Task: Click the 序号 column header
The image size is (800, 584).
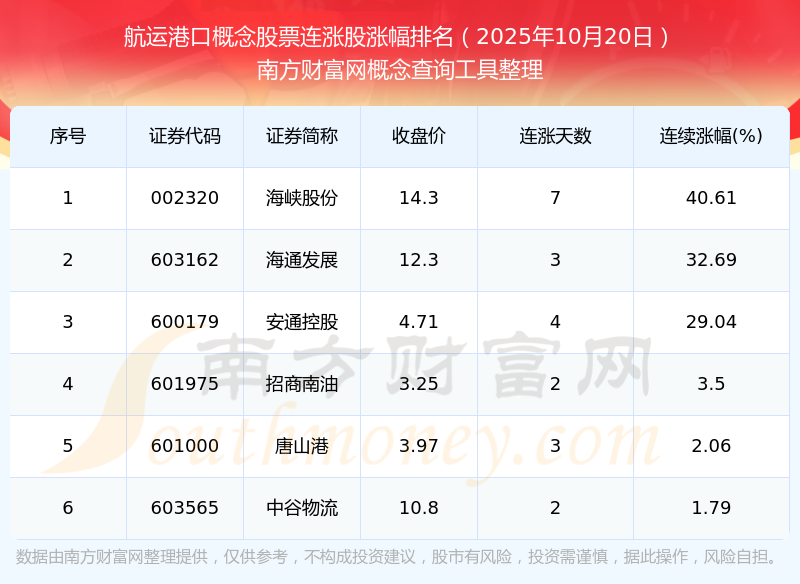Action: coord(68,136)
